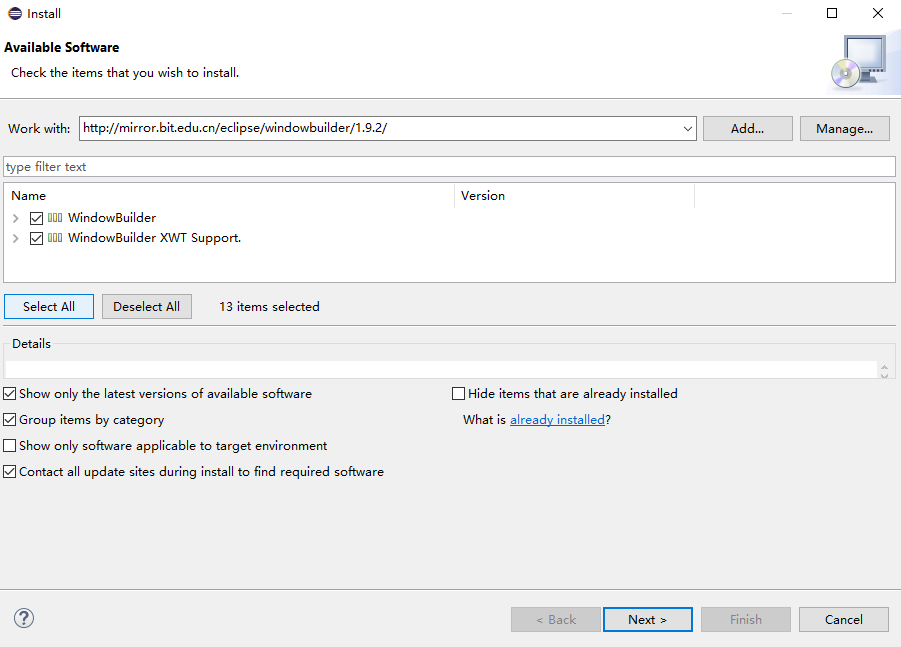Close the Install window

click(877, 13)
